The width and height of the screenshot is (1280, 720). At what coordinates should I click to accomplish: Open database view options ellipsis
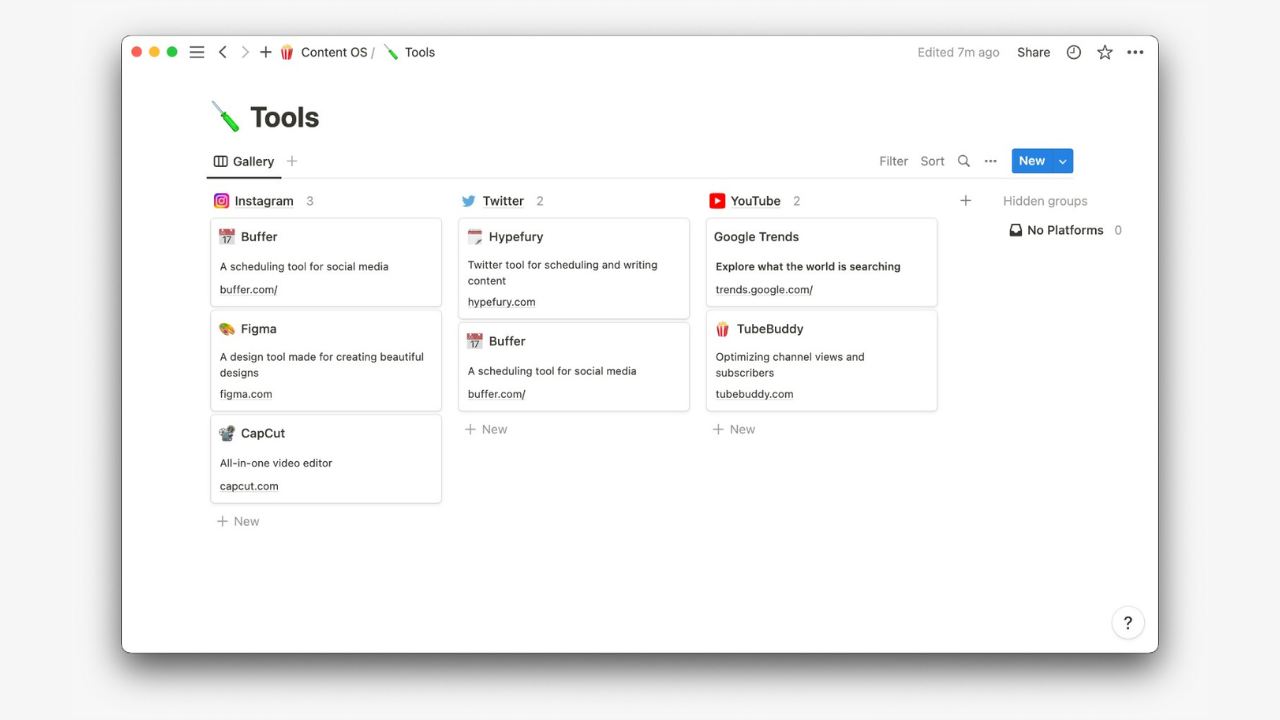point(991,161)
